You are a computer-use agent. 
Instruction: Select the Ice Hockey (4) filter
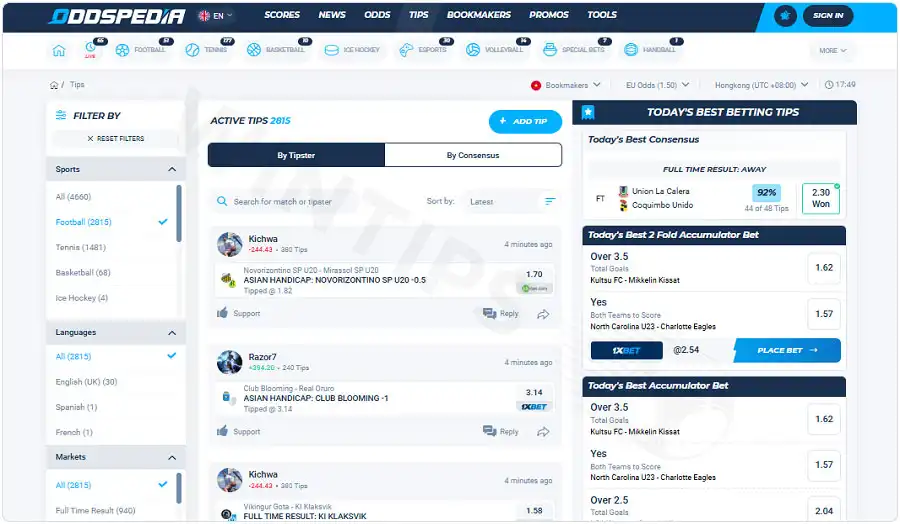tap(82, 298)
